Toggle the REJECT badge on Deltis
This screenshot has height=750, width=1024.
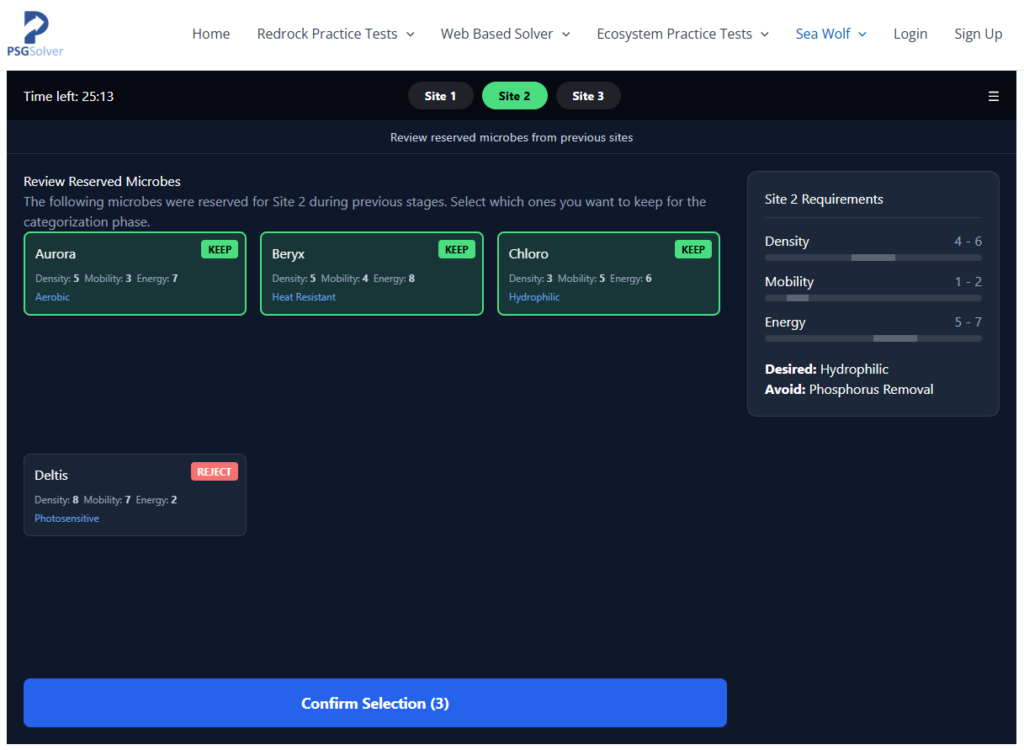pyautogui.click(x=214, y=472)
